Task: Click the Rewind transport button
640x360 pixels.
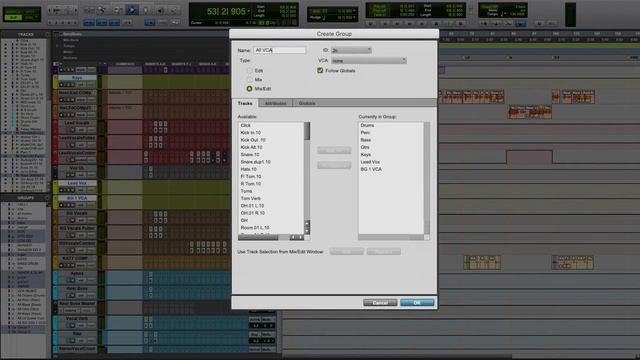Action: coord(397,24)
